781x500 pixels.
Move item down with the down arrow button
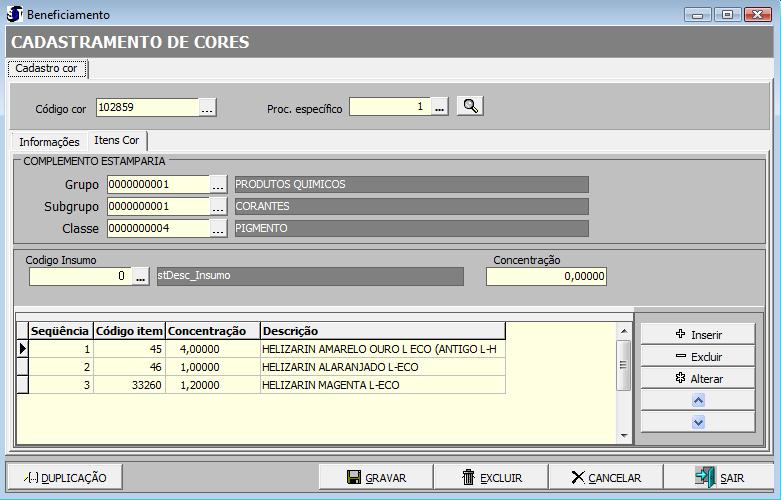pyautogui.click(x=698, y=422)
